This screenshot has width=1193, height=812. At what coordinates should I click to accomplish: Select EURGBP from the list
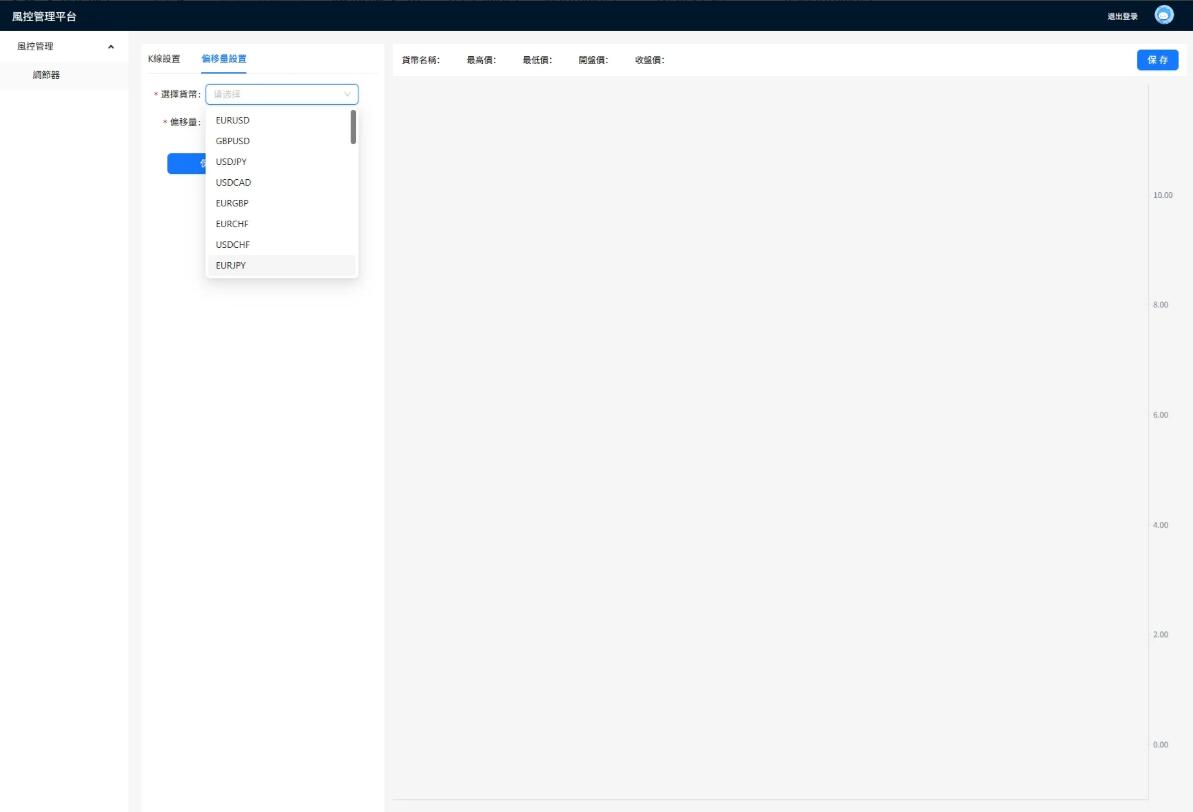point(232,203)
